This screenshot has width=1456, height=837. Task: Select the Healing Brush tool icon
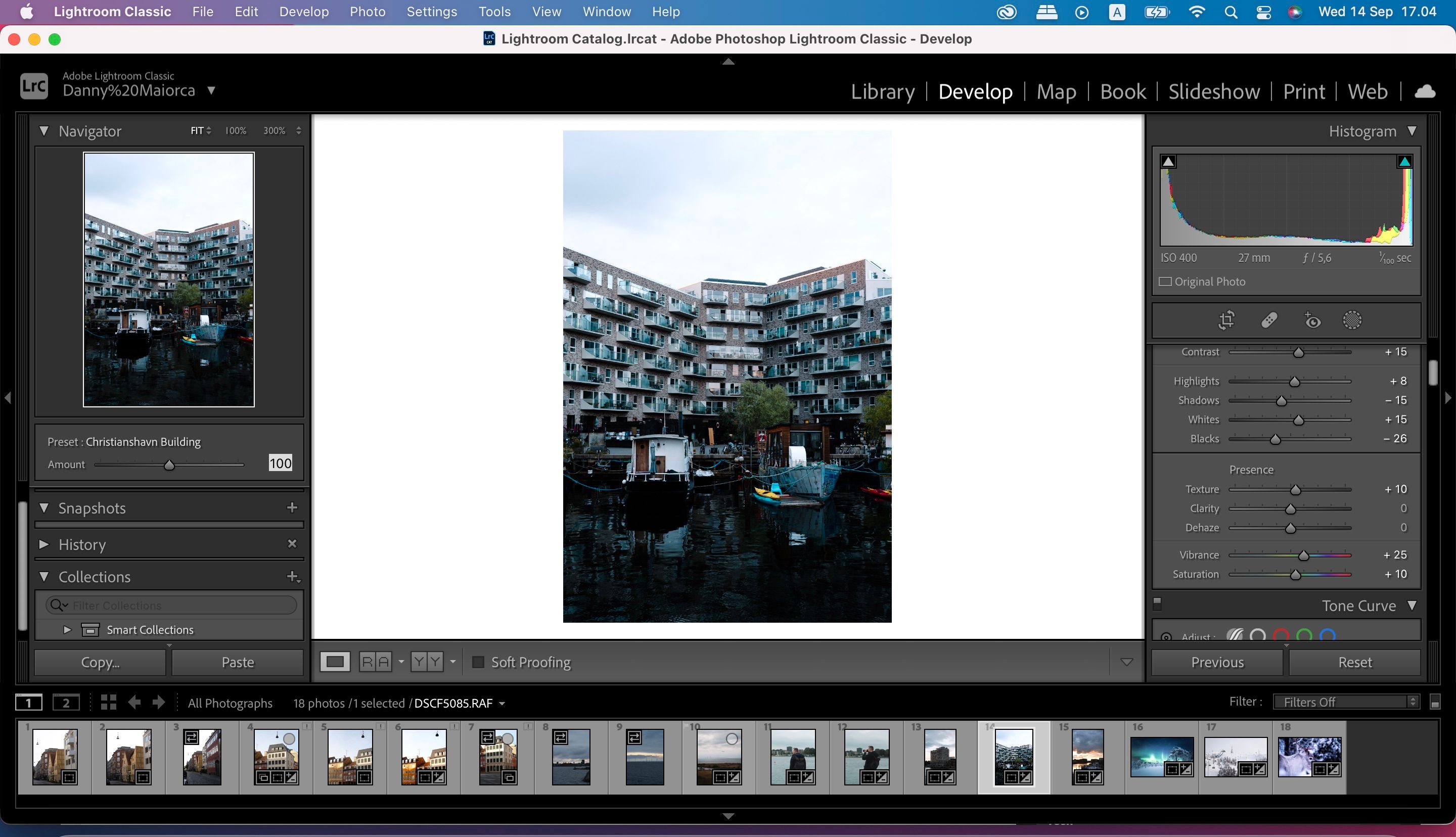pos(1268,320)
